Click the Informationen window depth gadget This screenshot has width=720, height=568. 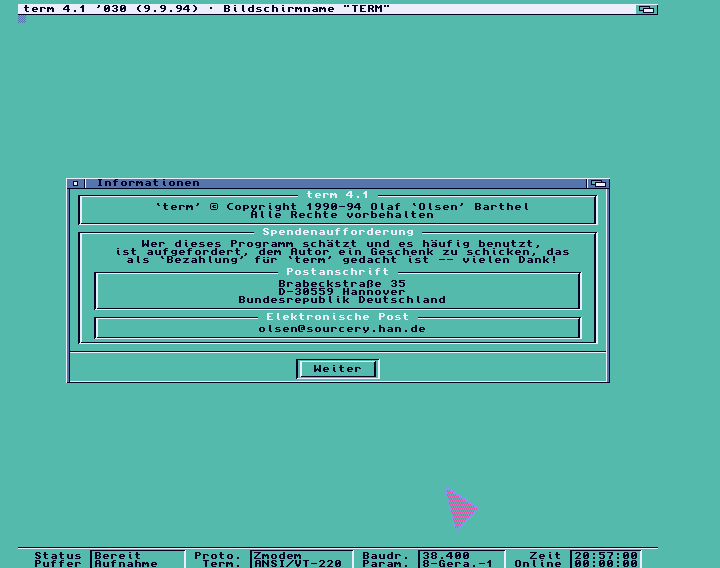pyautogui.click(x=598, y=183)
